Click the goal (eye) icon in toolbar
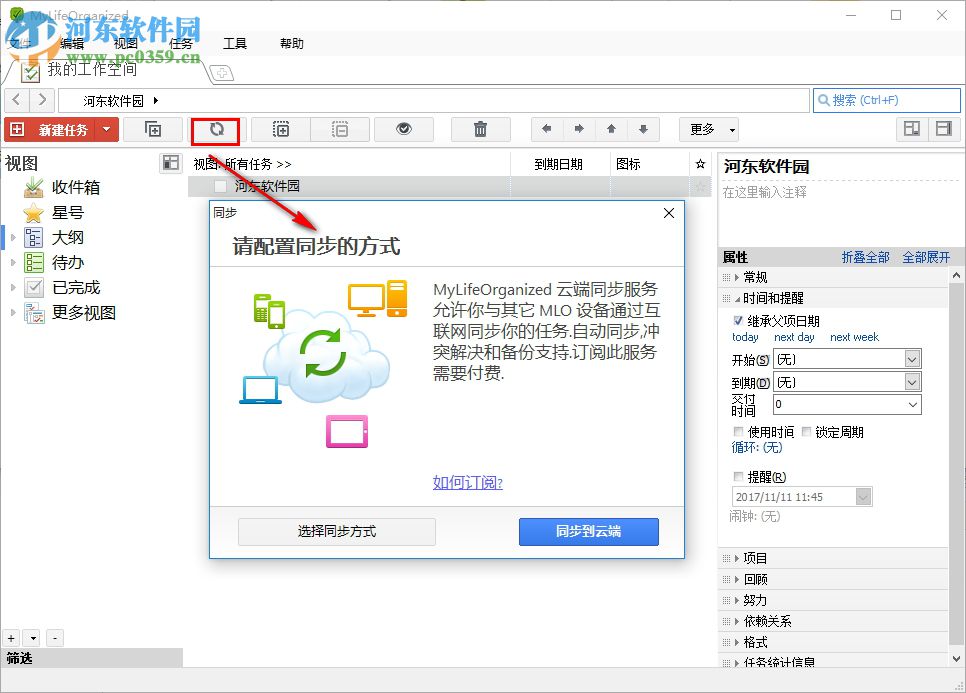966x693 pixels. [x=403, y=129]
